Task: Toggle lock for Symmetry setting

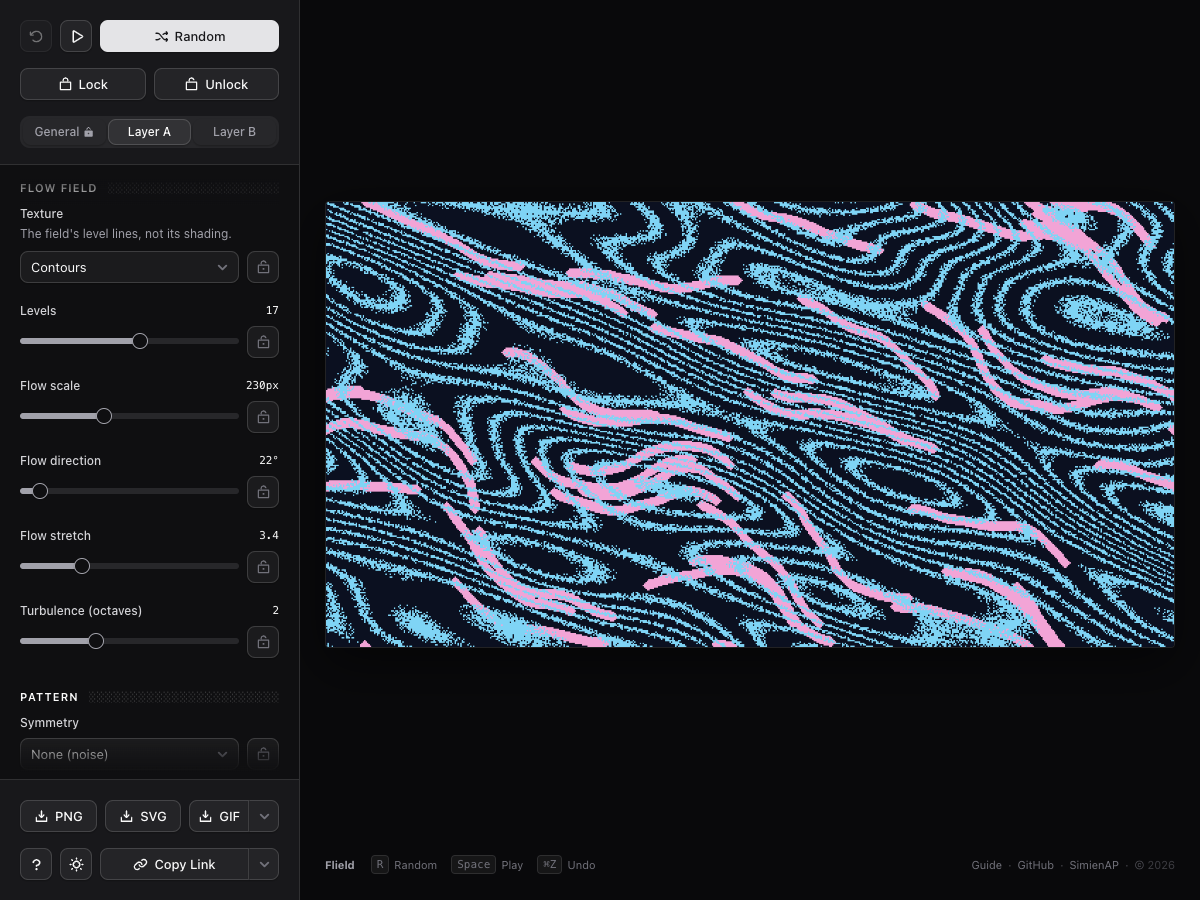Action: click(x=263, y=754)
